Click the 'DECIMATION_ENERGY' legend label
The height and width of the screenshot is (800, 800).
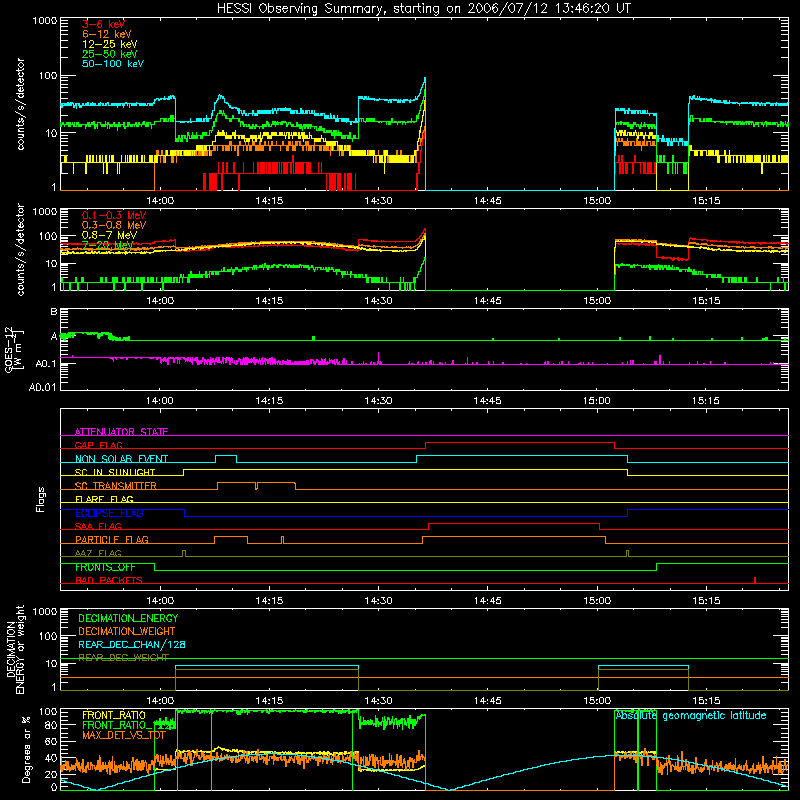[128, 618]
